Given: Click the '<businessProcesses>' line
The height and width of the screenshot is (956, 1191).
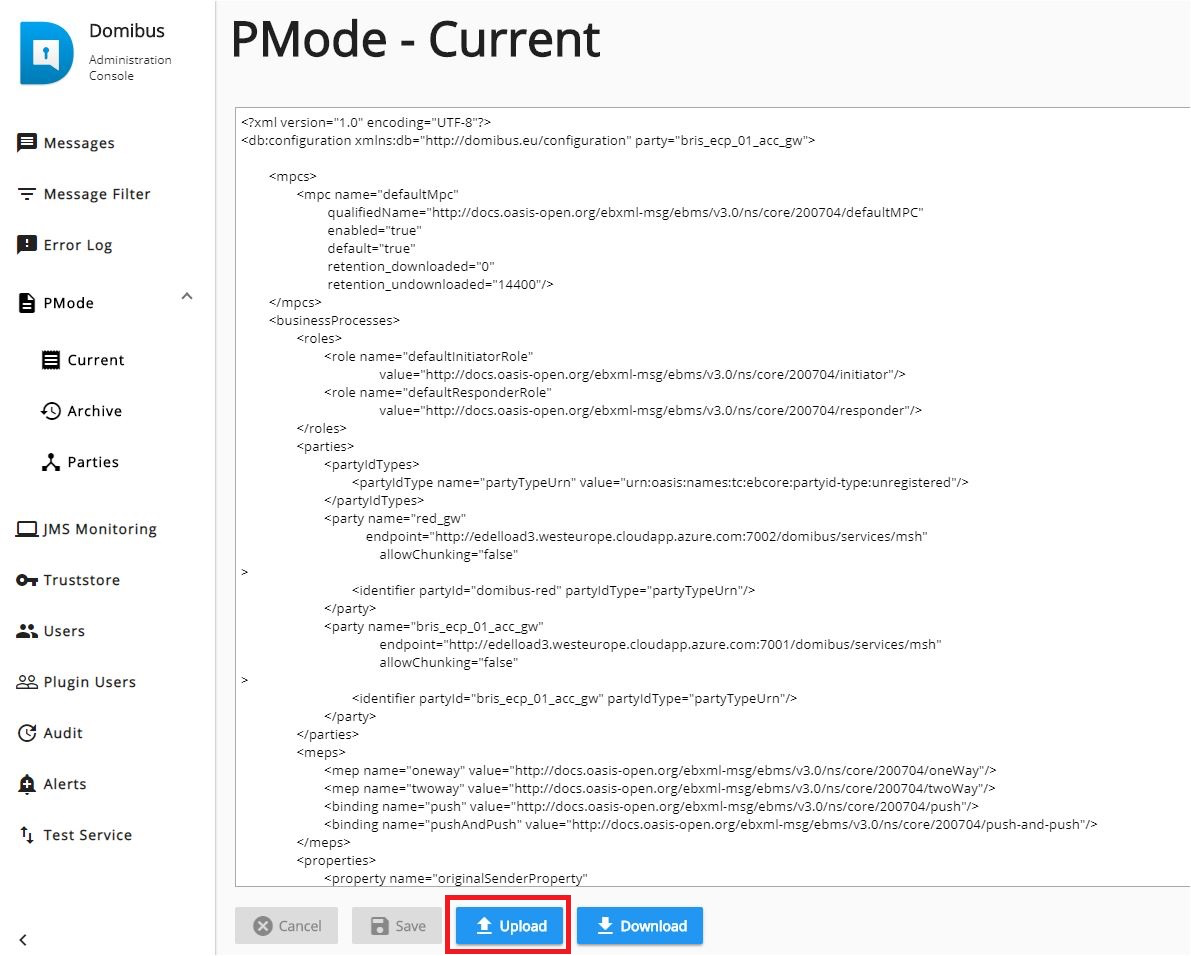Looking at the screenshot, I should click(334, 320).
